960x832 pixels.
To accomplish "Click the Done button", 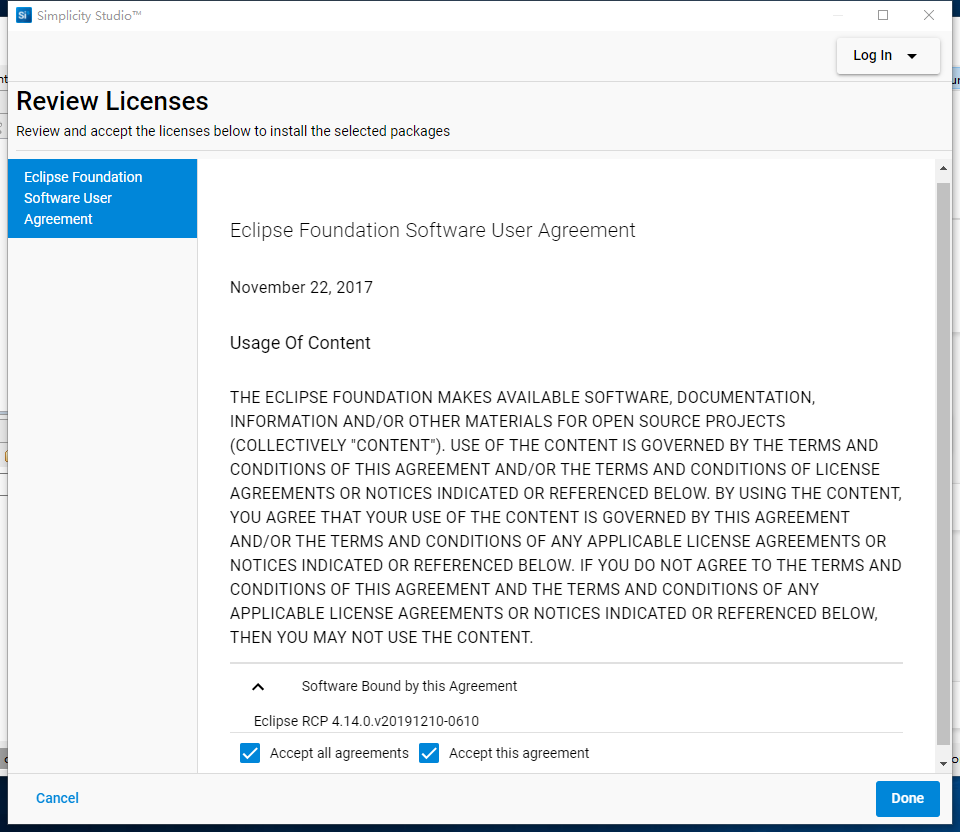I will (907, 798).
